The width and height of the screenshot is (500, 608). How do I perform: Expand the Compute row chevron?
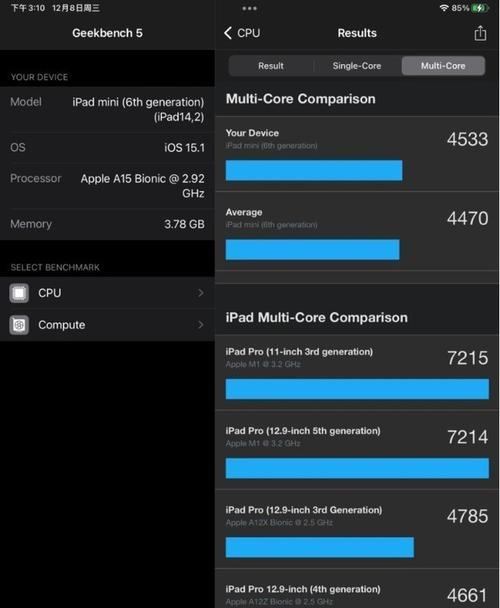201,325
